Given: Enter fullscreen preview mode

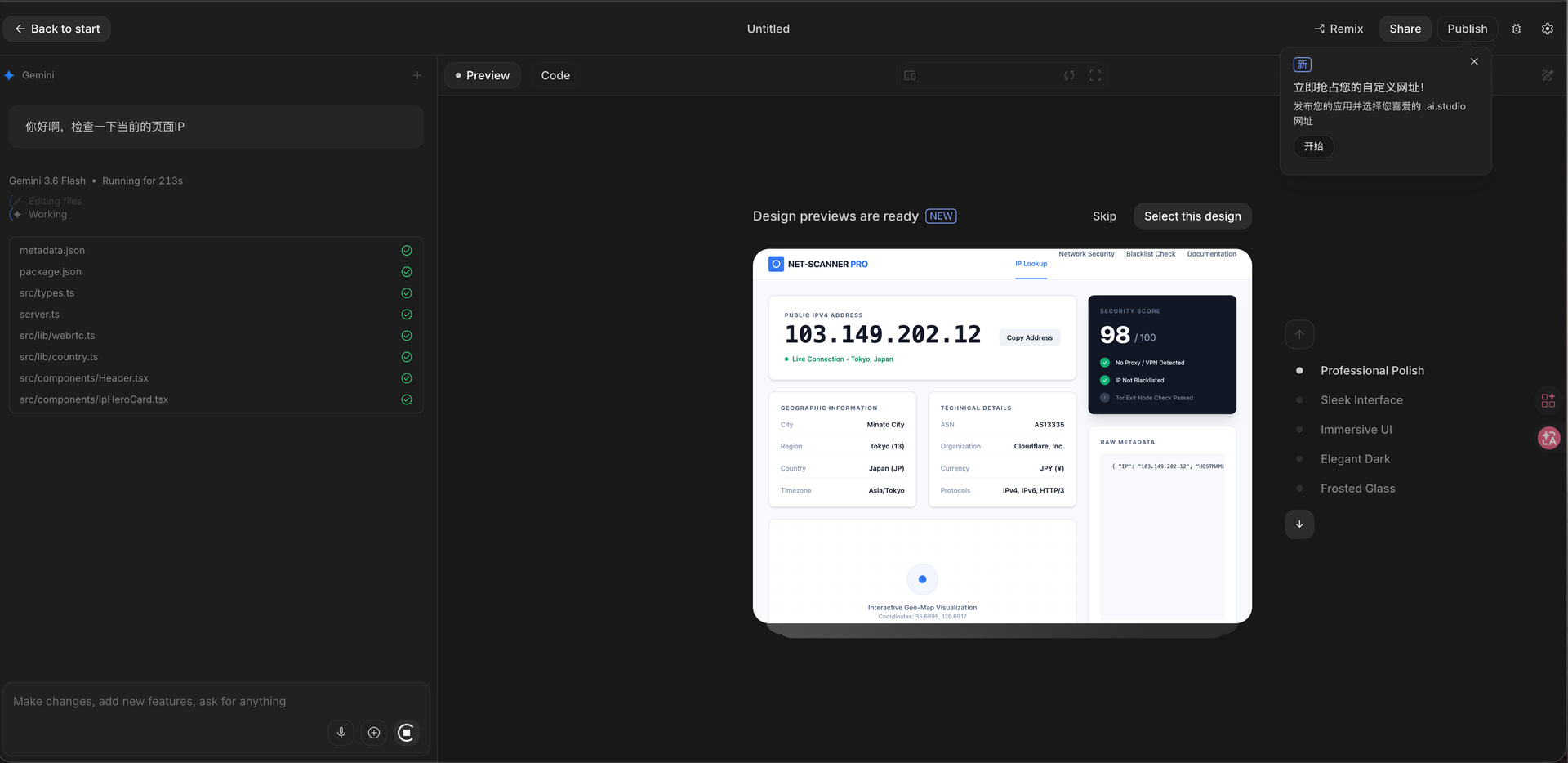Looking at the screenshot, I should coord(1095,75).
